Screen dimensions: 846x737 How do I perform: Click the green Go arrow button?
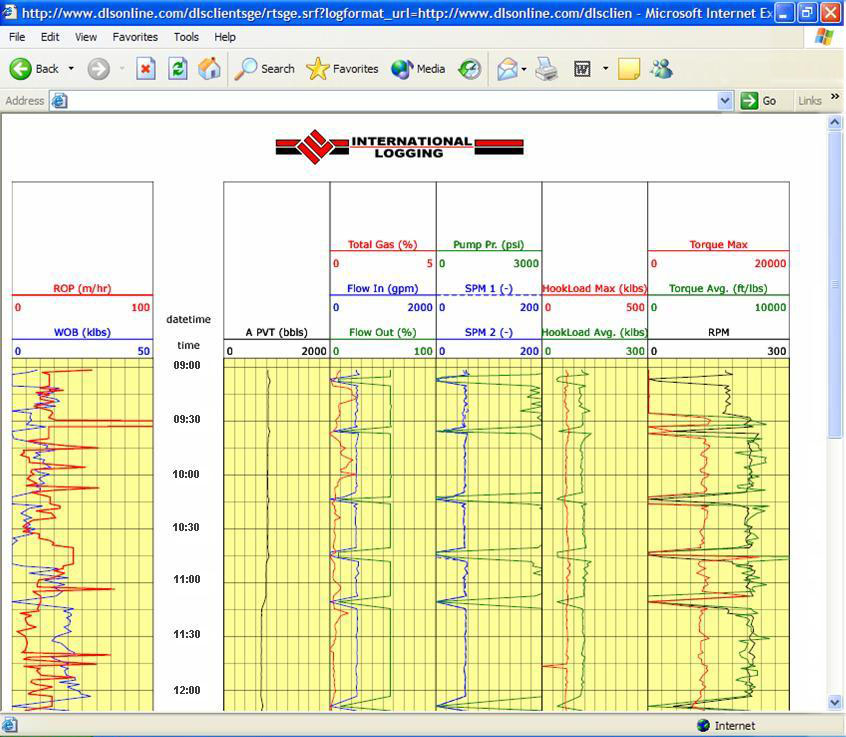tap(749, 100)
